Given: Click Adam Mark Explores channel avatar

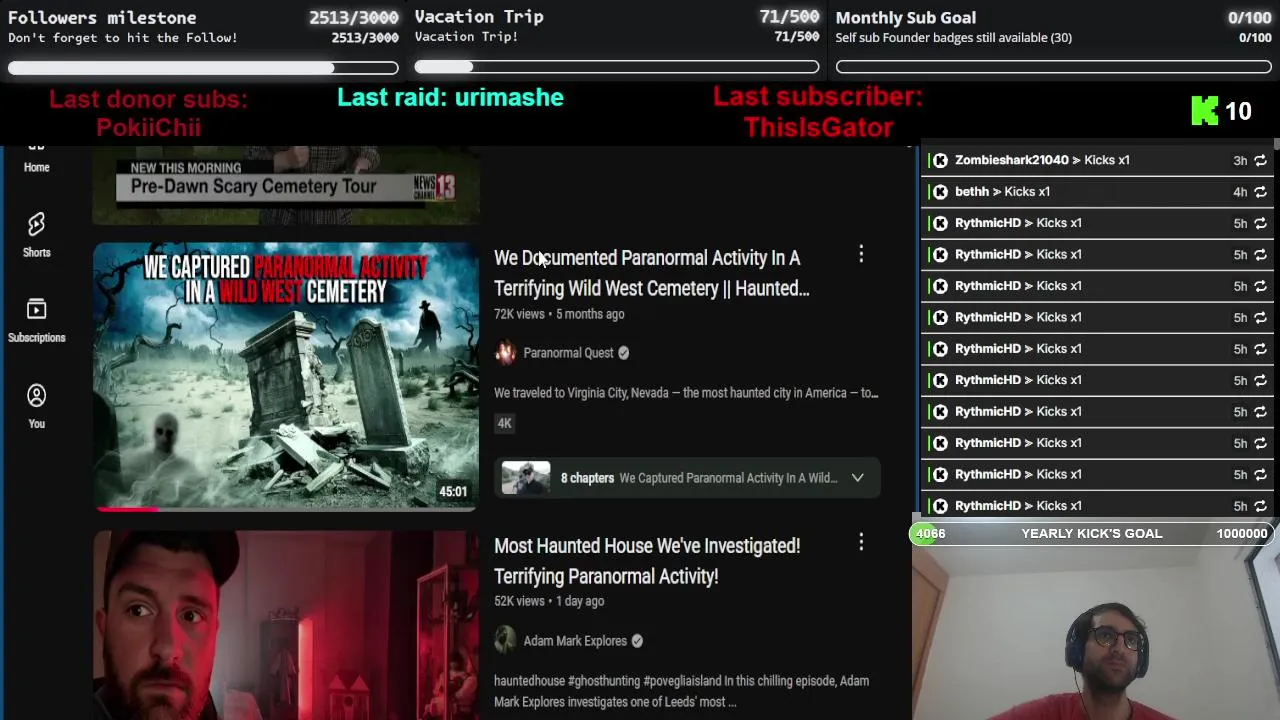Looking at the screenshot, I should point(505,640).
